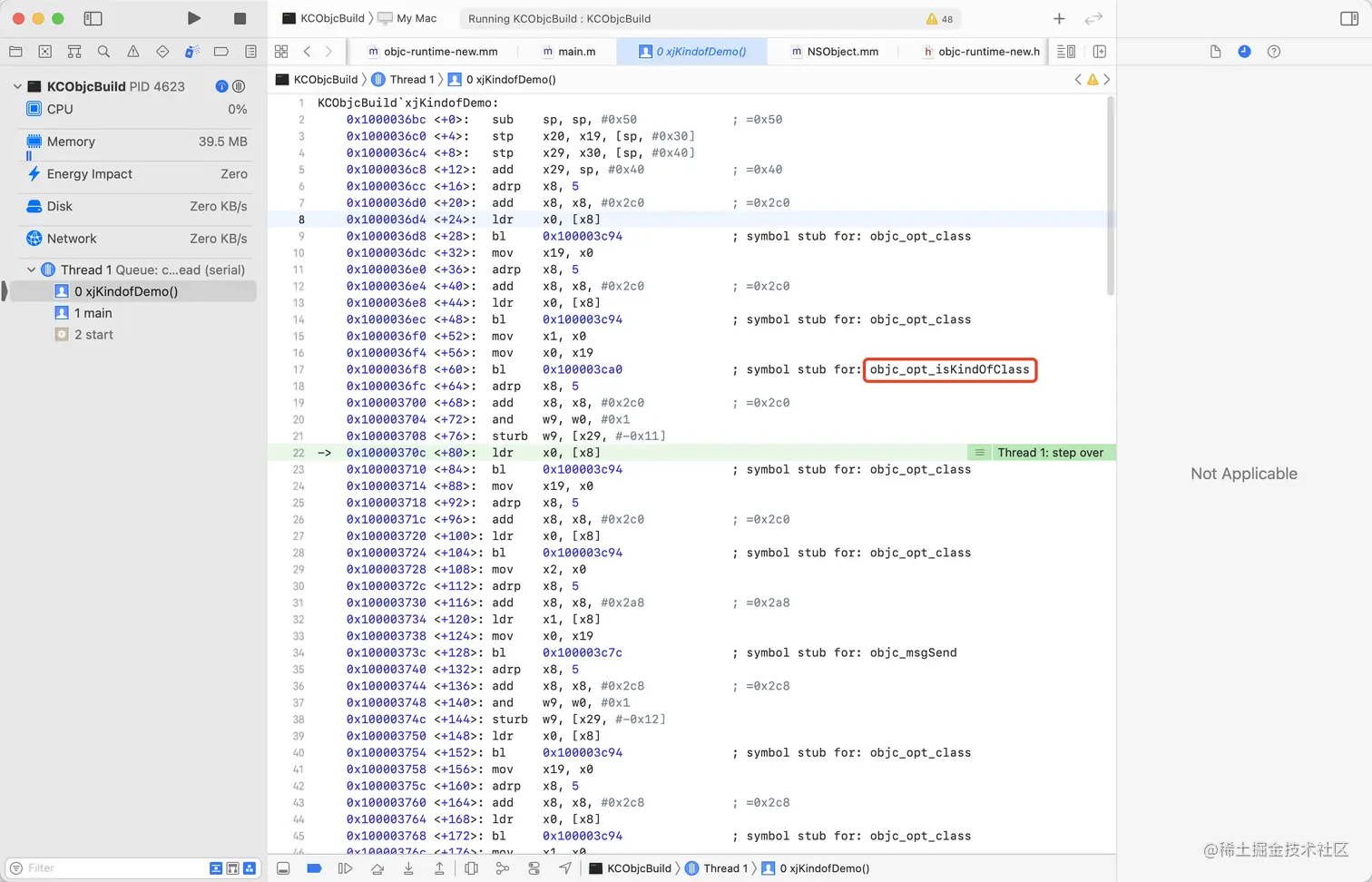The width and height of the screenshot is (1372, 882).
Task: Show the Quick Help inspector
Action: click(1274, 52)
